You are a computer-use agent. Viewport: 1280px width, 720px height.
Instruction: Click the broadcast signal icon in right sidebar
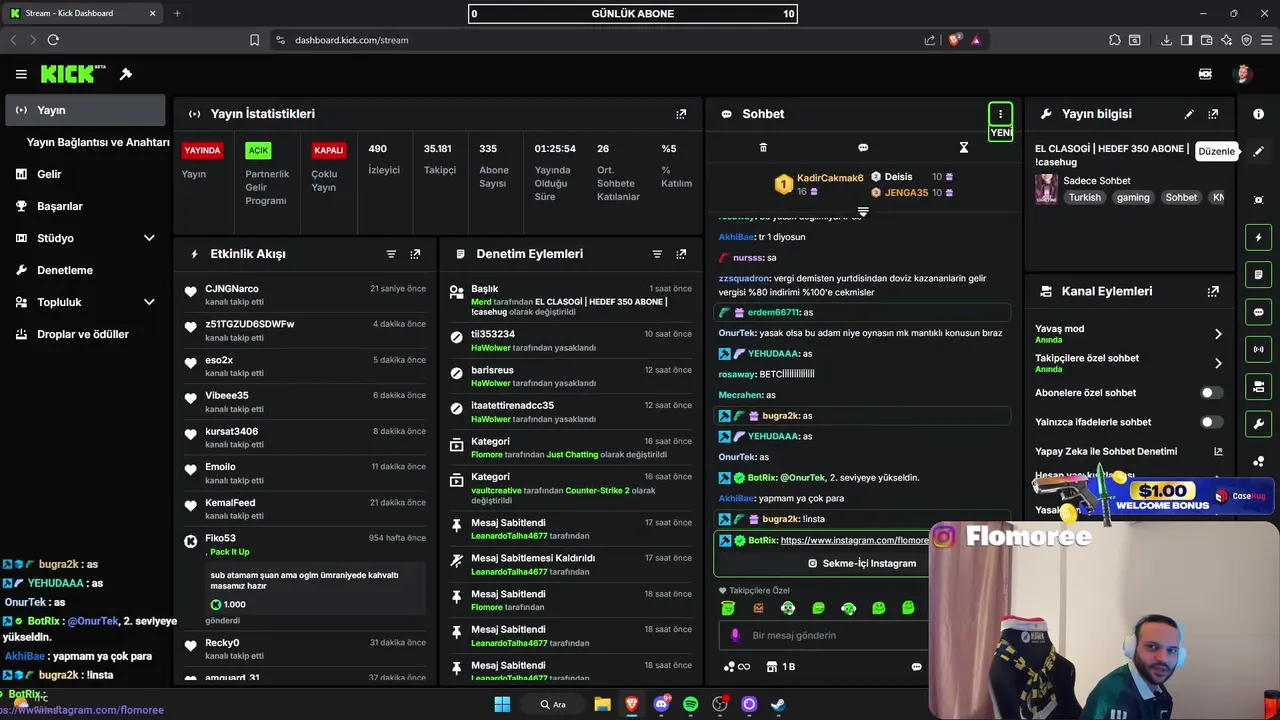point(1258,349)
